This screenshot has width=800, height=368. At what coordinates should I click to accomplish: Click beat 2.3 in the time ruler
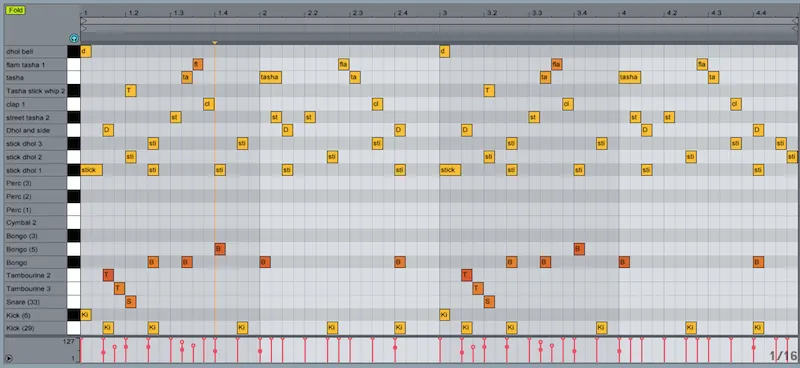pyautogui.click(x=358, y=12)
